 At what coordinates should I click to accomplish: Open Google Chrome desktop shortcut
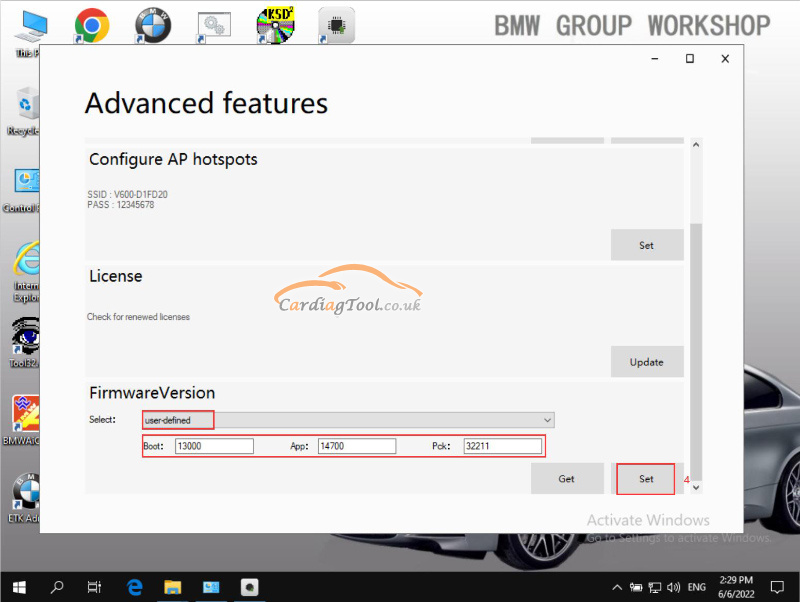(92, 25)
